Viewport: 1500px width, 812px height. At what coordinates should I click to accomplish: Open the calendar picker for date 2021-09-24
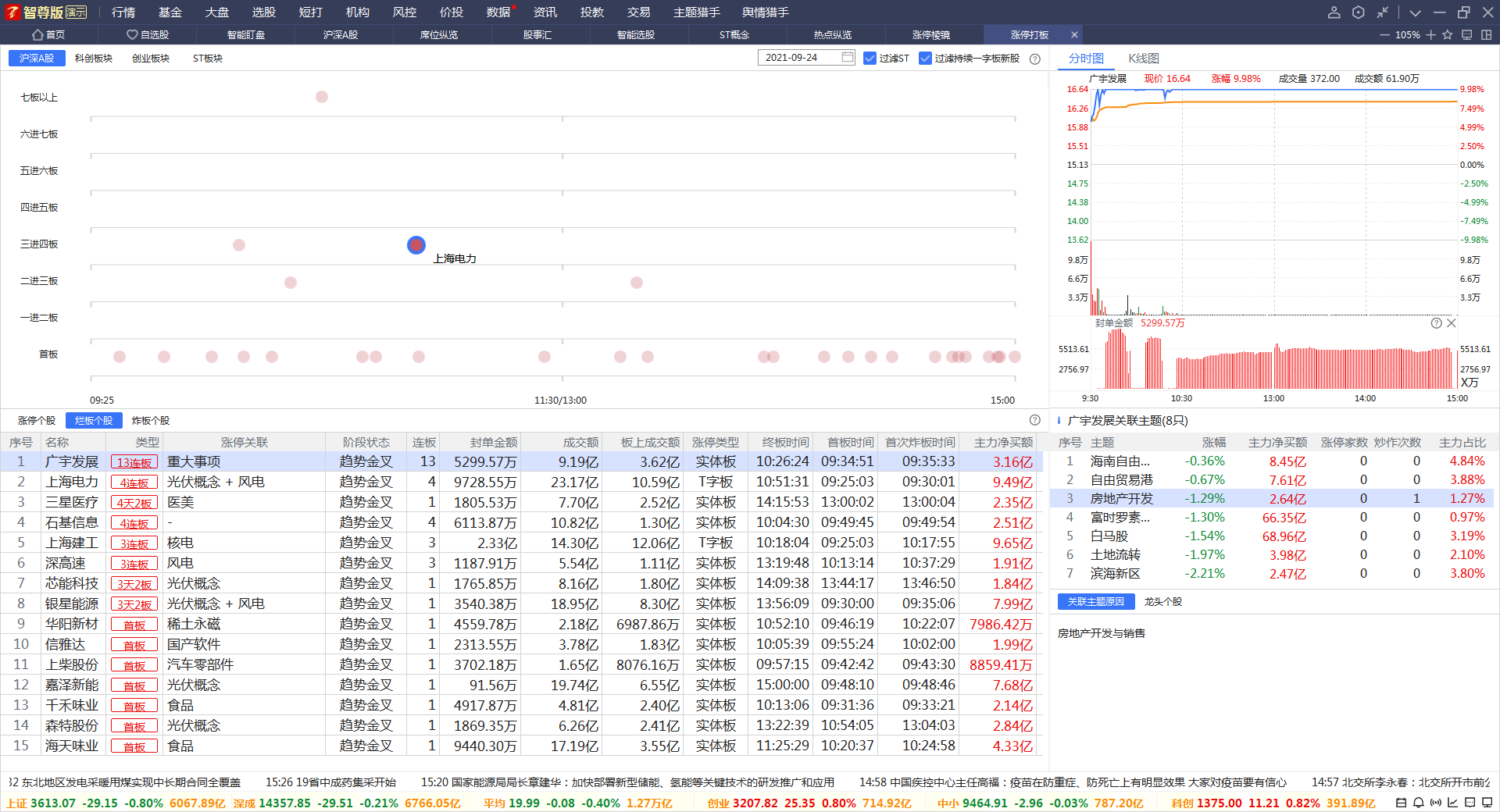[x=848, y=57]
